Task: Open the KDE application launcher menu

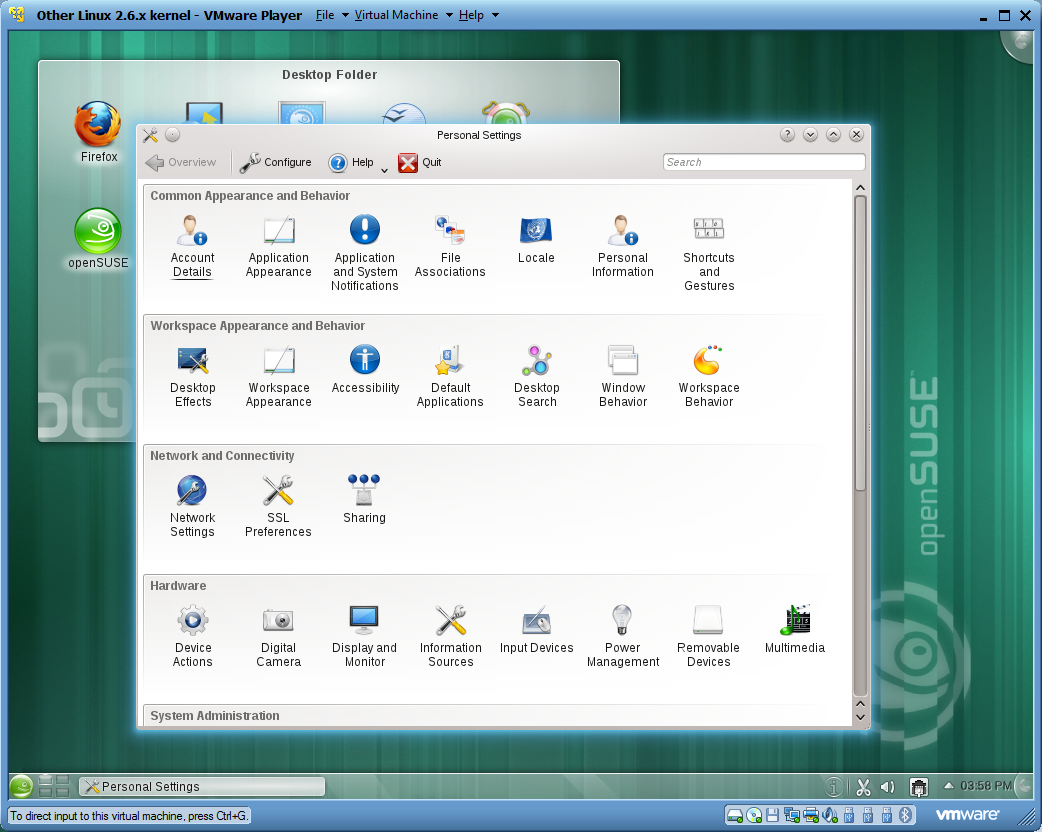Action: (x=21, y=786)
